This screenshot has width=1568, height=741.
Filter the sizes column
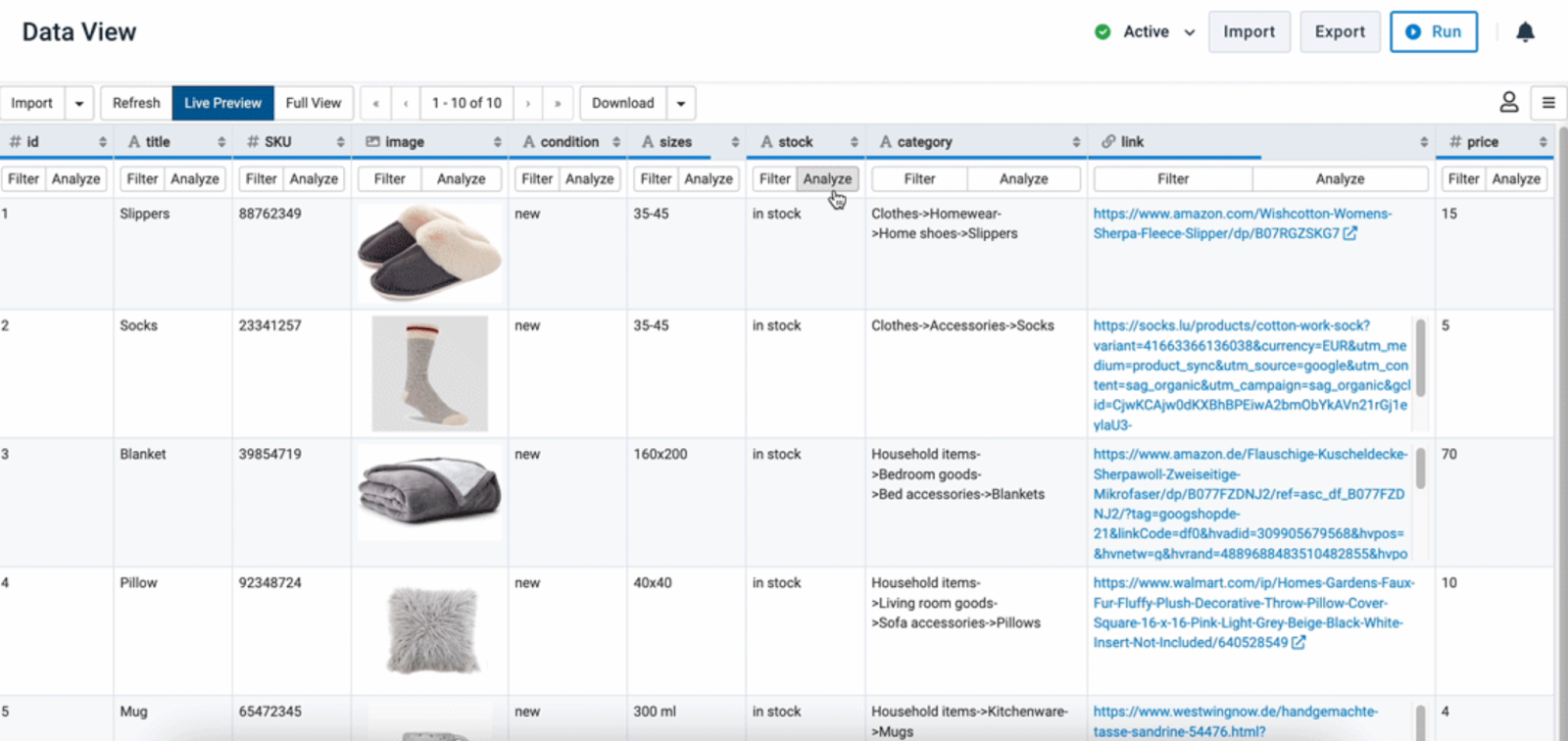coord(656,179)
